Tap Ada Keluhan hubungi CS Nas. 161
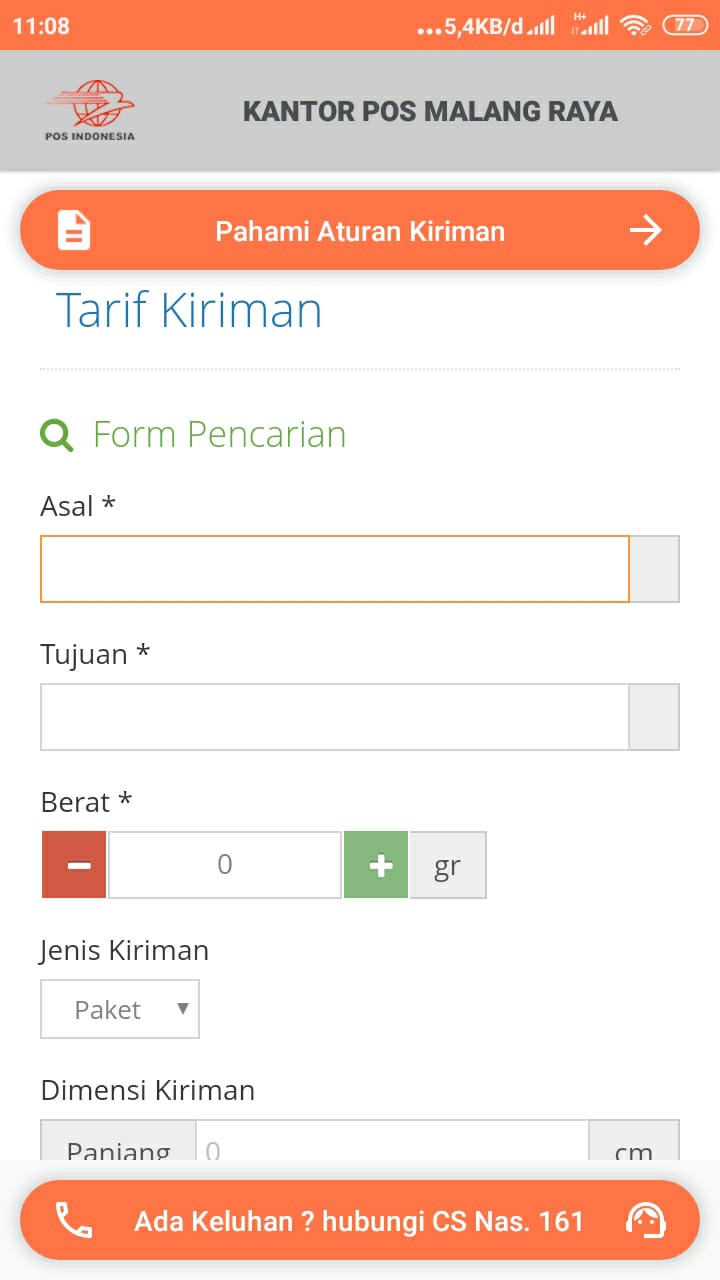Viewport: 720px width, 1280px height. point(360,1220)
